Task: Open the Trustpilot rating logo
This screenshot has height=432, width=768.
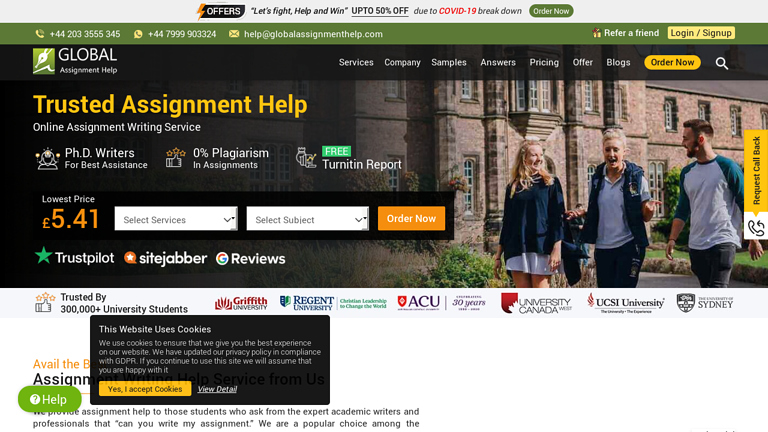Action: coord(75,257)
